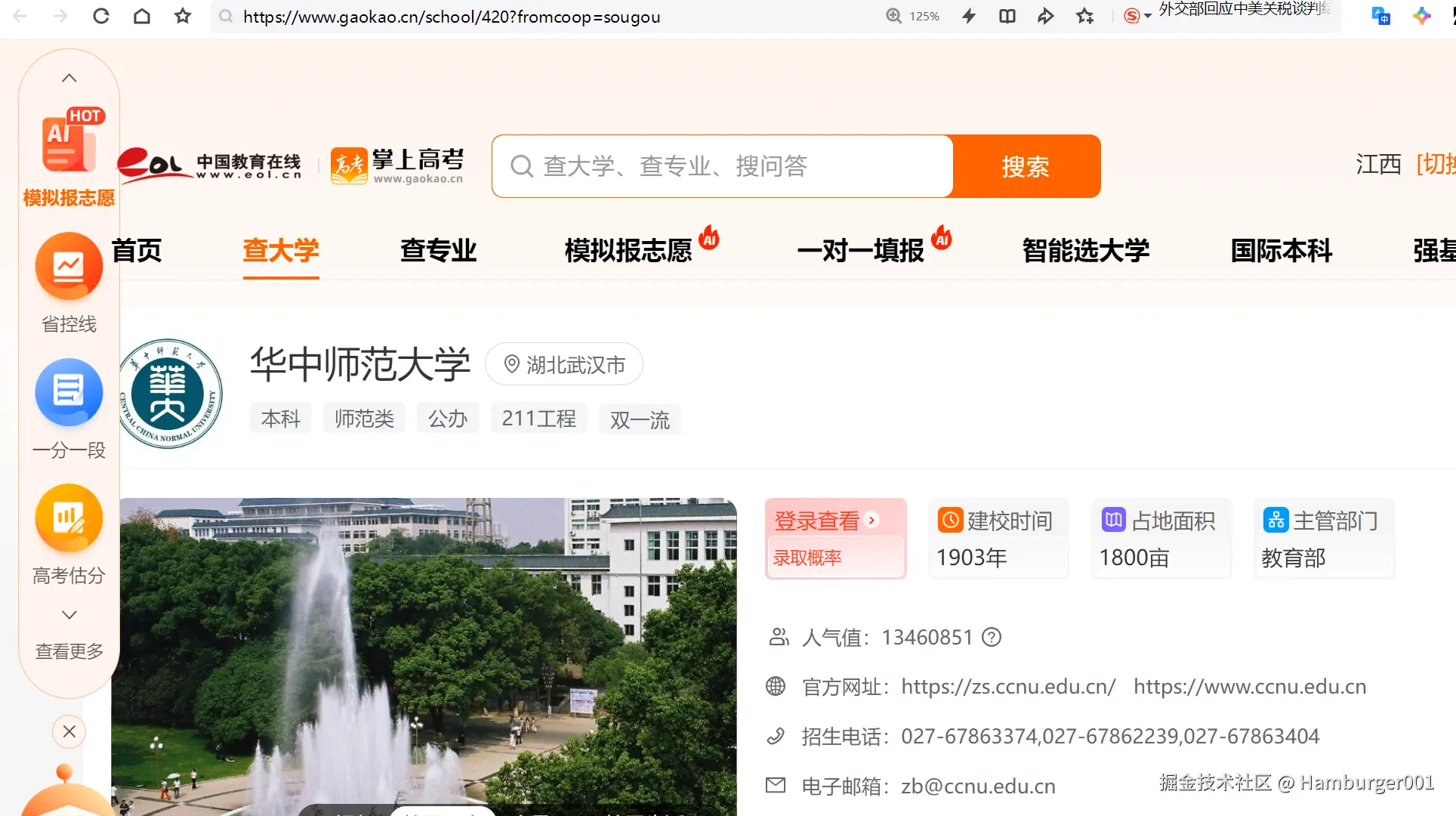Open the 智能选大学 navigation tab
This screenshot has width=1456, height=816.
click(1085, 250)
